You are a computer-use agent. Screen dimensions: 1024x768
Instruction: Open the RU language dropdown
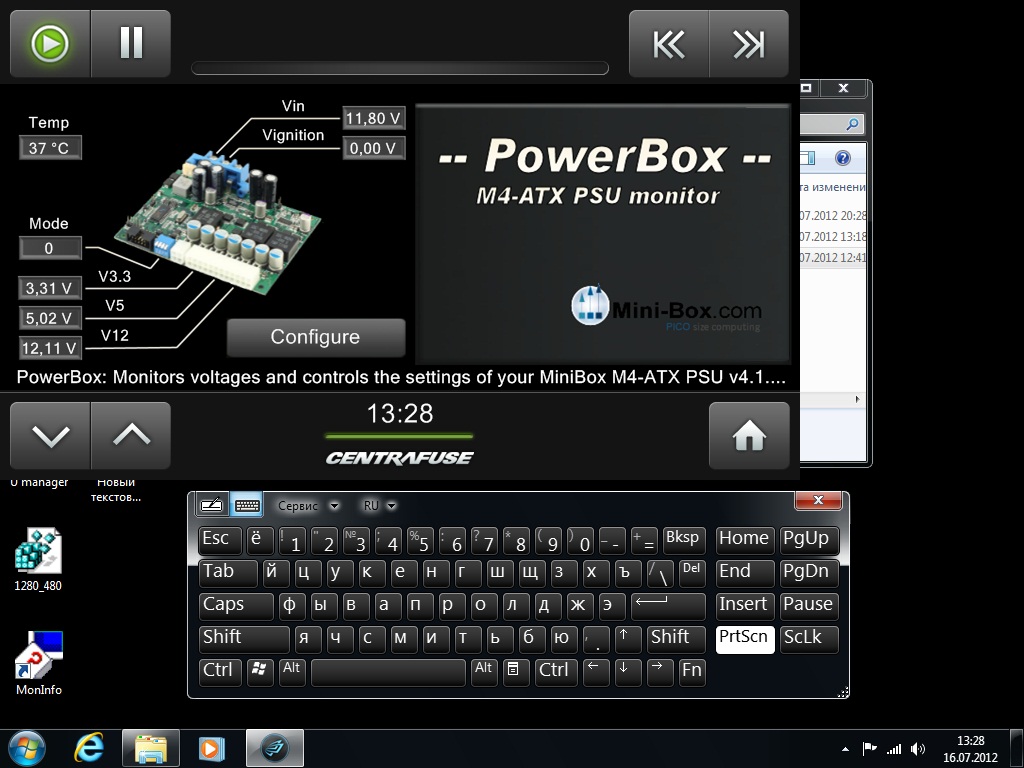[380, 506]
